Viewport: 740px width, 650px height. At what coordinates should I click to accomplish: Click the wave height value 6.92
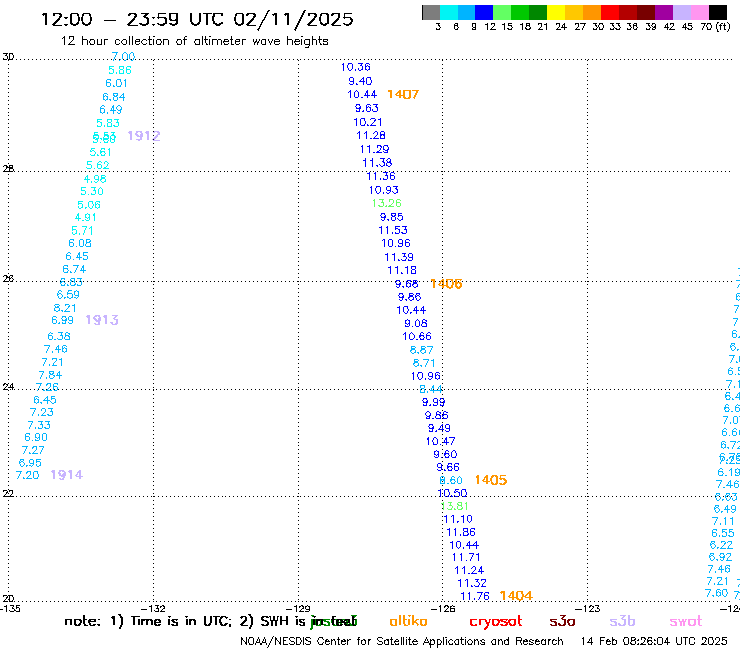click(720, 557)
